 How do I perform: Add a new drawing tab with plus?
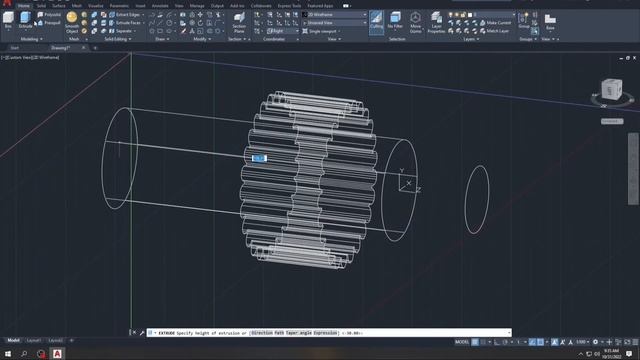pos(95,48)
